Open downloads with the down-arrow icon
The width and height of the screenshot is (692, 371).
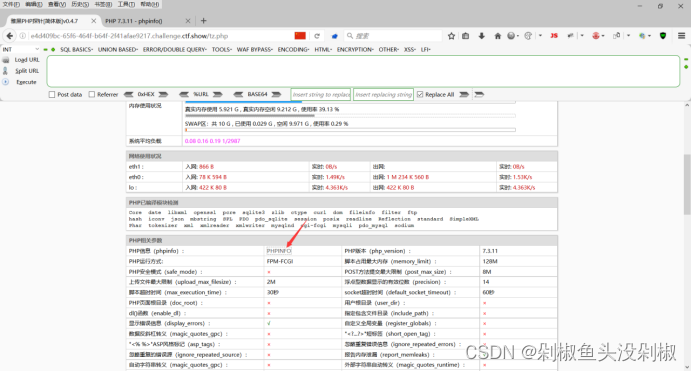[481, 36]
